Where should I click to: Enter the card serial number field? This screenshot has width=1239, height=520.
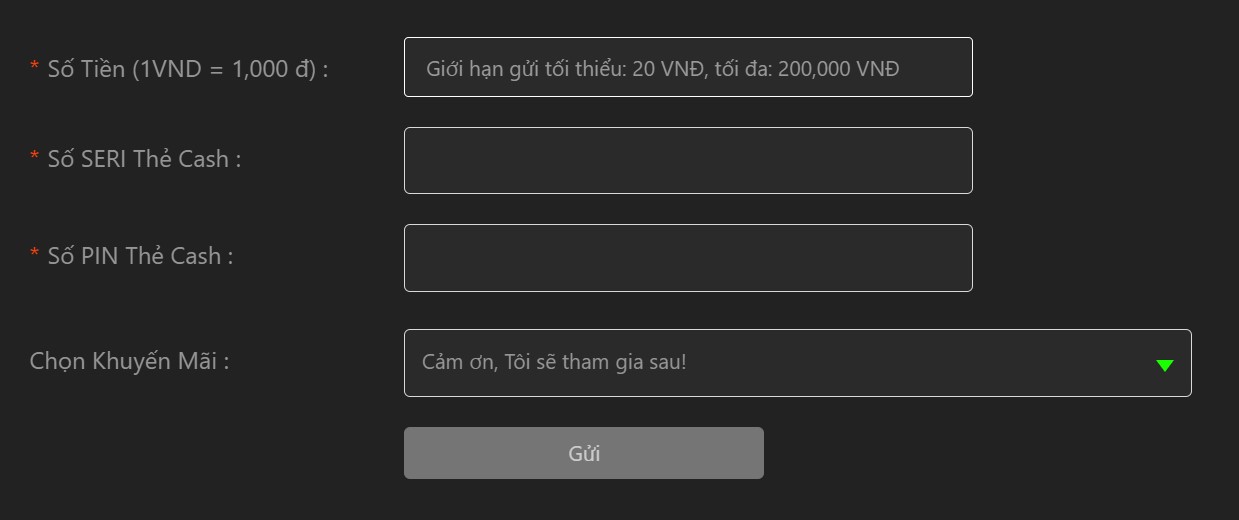688,160
